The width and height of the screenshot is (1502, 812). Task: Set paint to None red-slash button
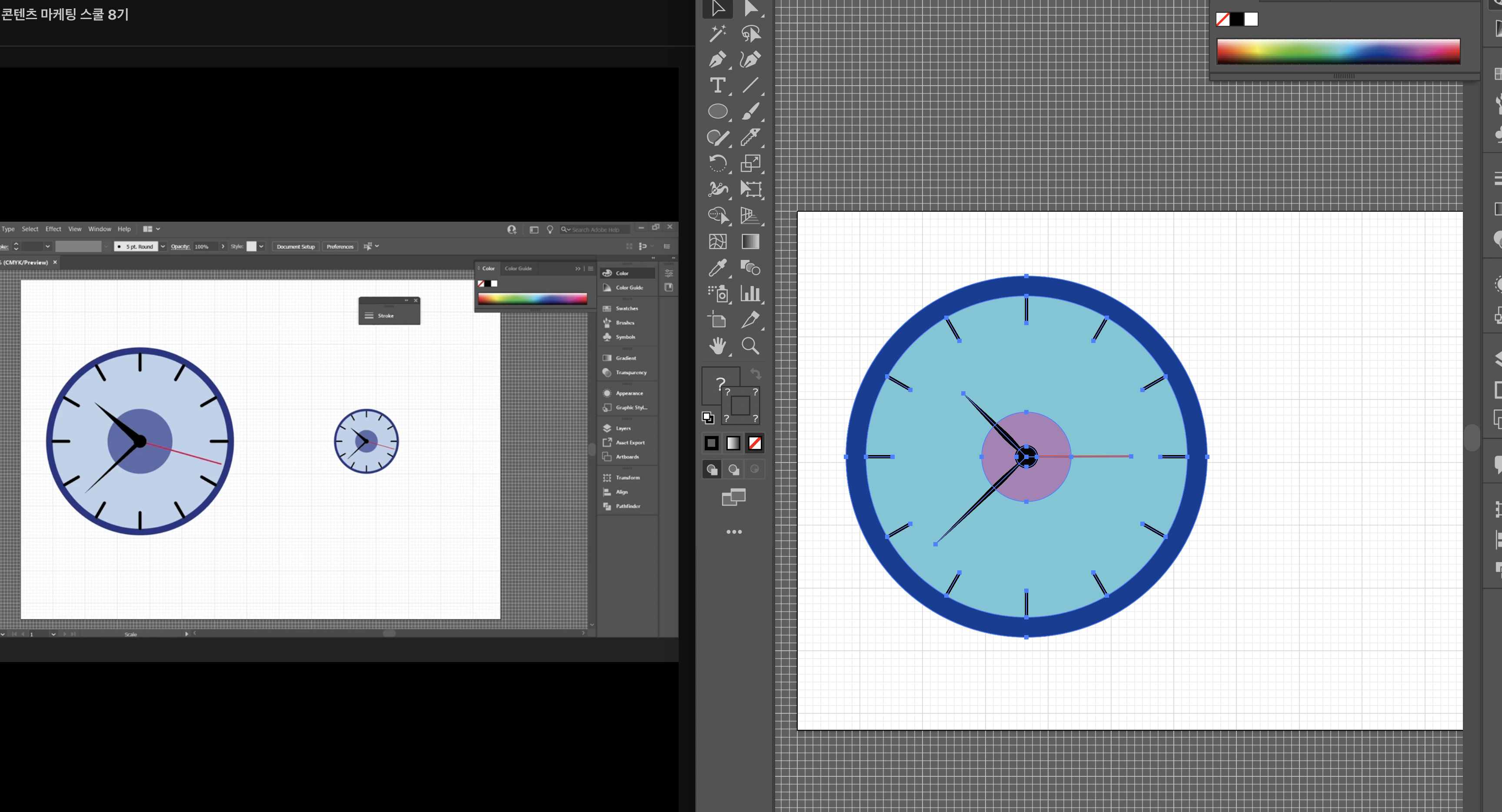pyautogui.click(x=755, y=443)
